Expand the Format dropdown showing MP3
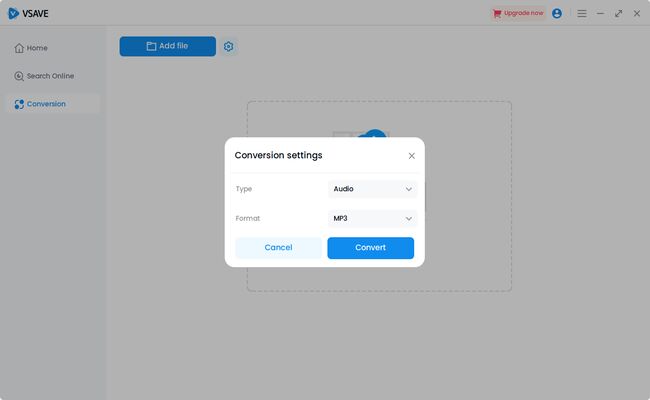This screenshot has height=400, width=650. point(372,218)
